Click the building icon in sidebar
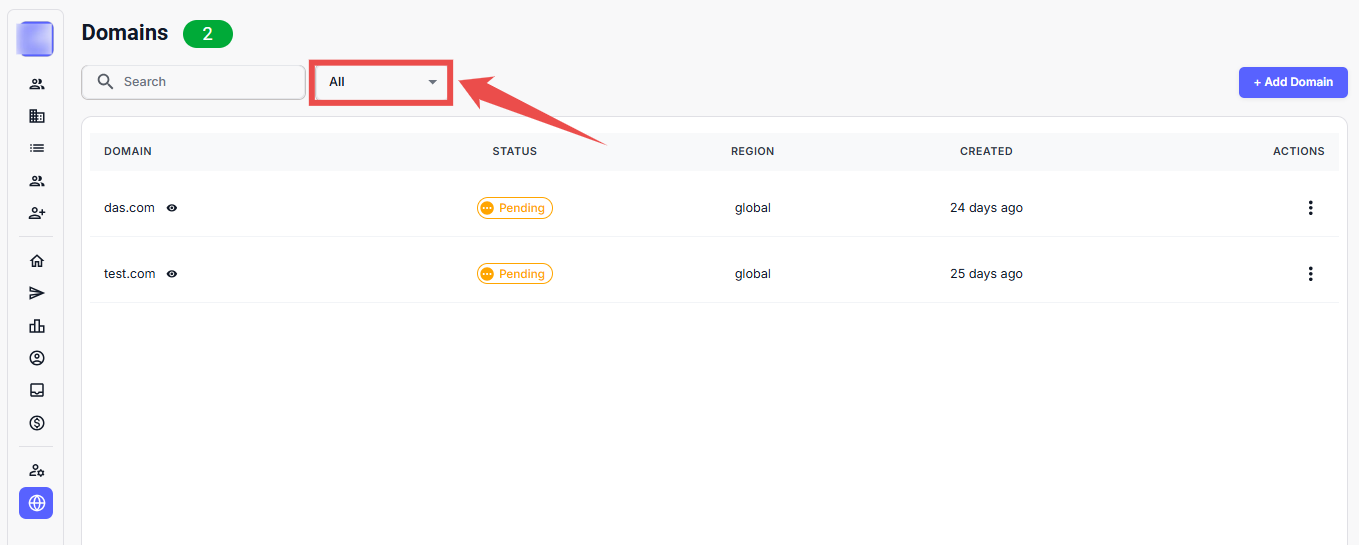1359x545 pixels. (37, 116)
